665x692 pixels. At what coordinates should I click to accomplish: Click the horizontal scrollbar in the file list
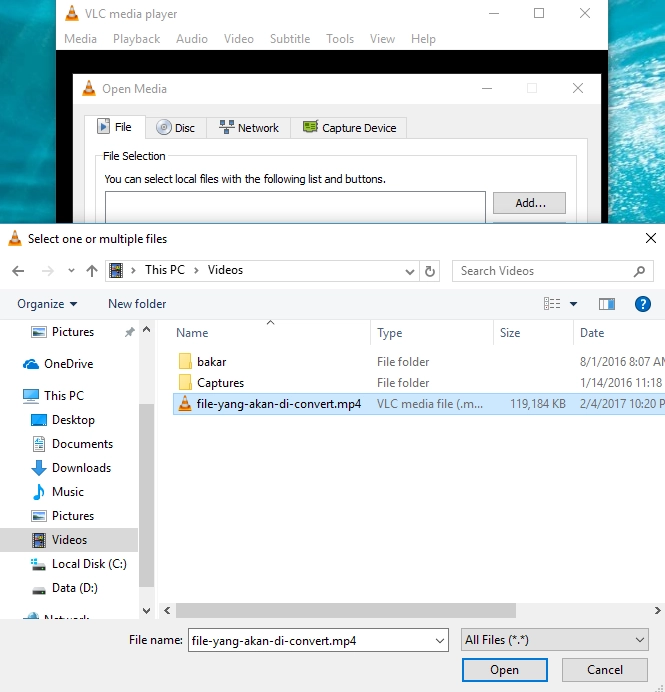pyautogui.click(x=346, y=611)
